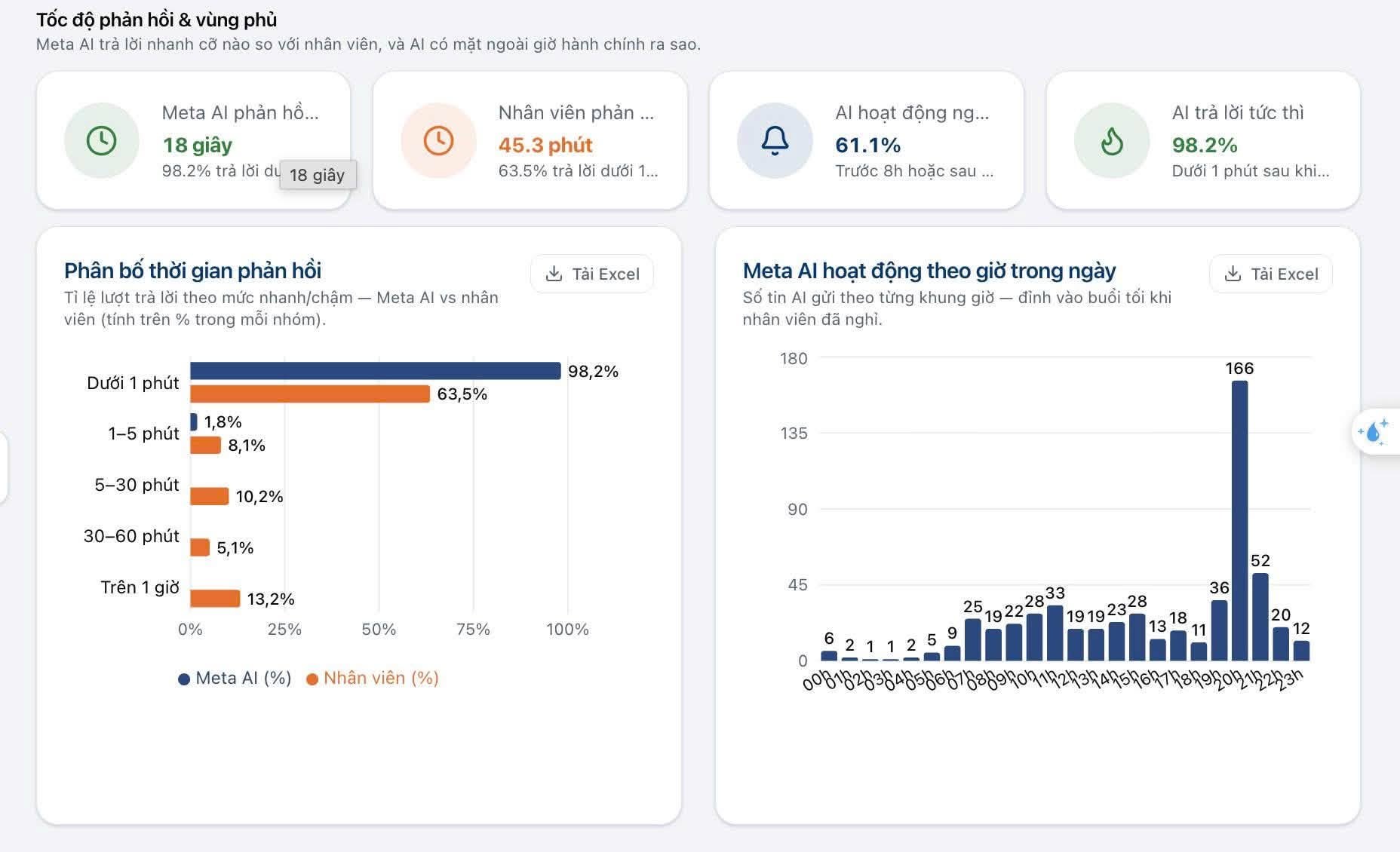This screenshot has width=1400, height=852.
Task: Click the bell icon on AI hoạt động card
Action: (775, 140)
